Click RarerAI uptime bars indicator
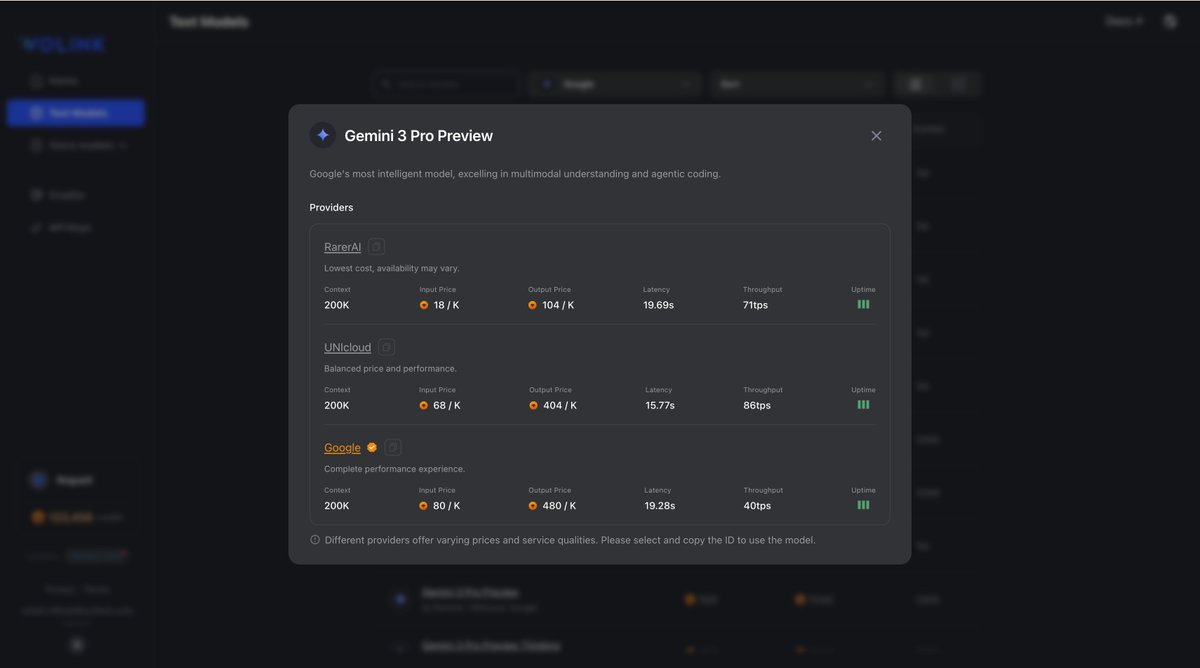 coord(863,304)
